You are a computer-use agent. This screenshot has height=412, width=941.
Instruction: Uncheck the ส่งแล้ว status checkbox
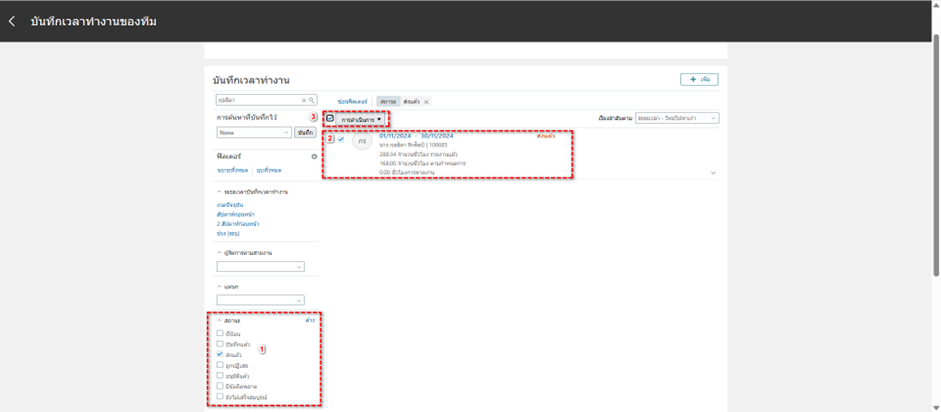(220, 354)
